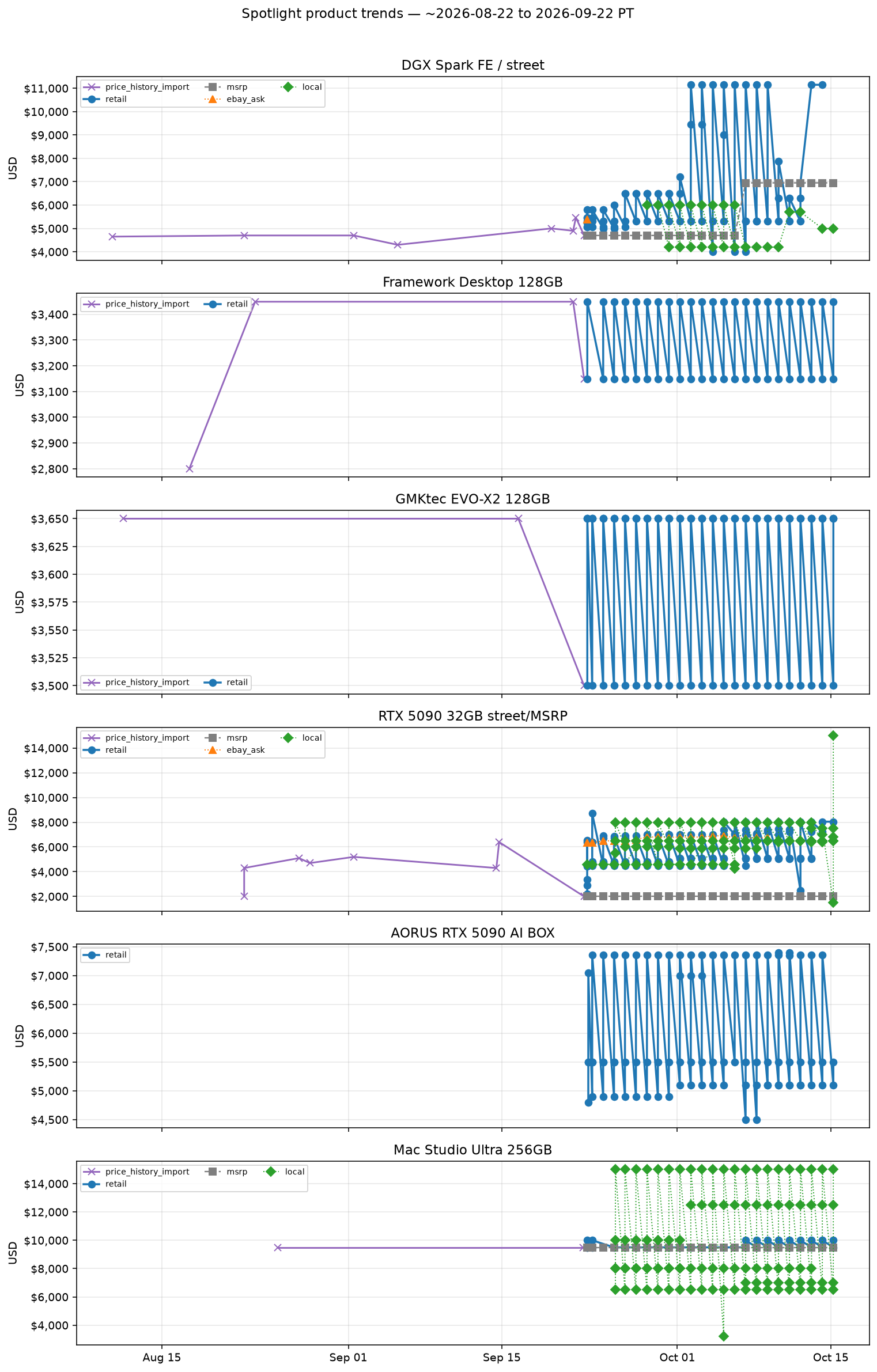The height and width of the screenshot is (1372, 877).
Task: Select the "$2,800" y-axis tick label
Action: point(49,469)
